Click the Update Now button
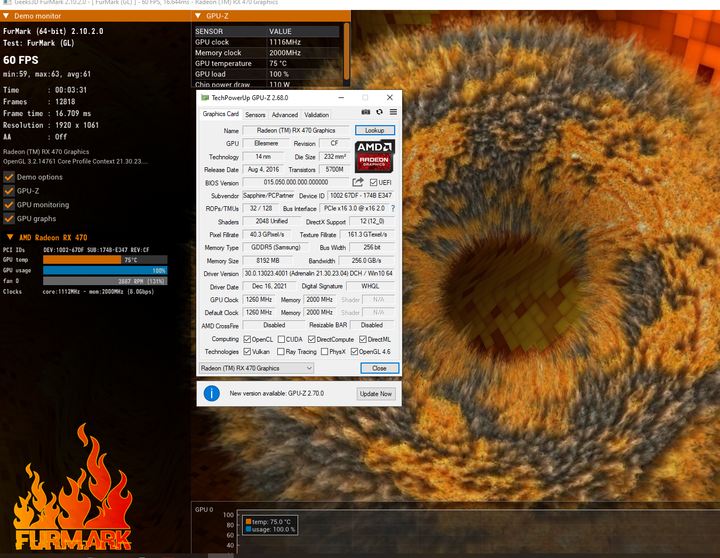This screenshot has width=720, height=558. pyautogui.click(x=376, y=394)
